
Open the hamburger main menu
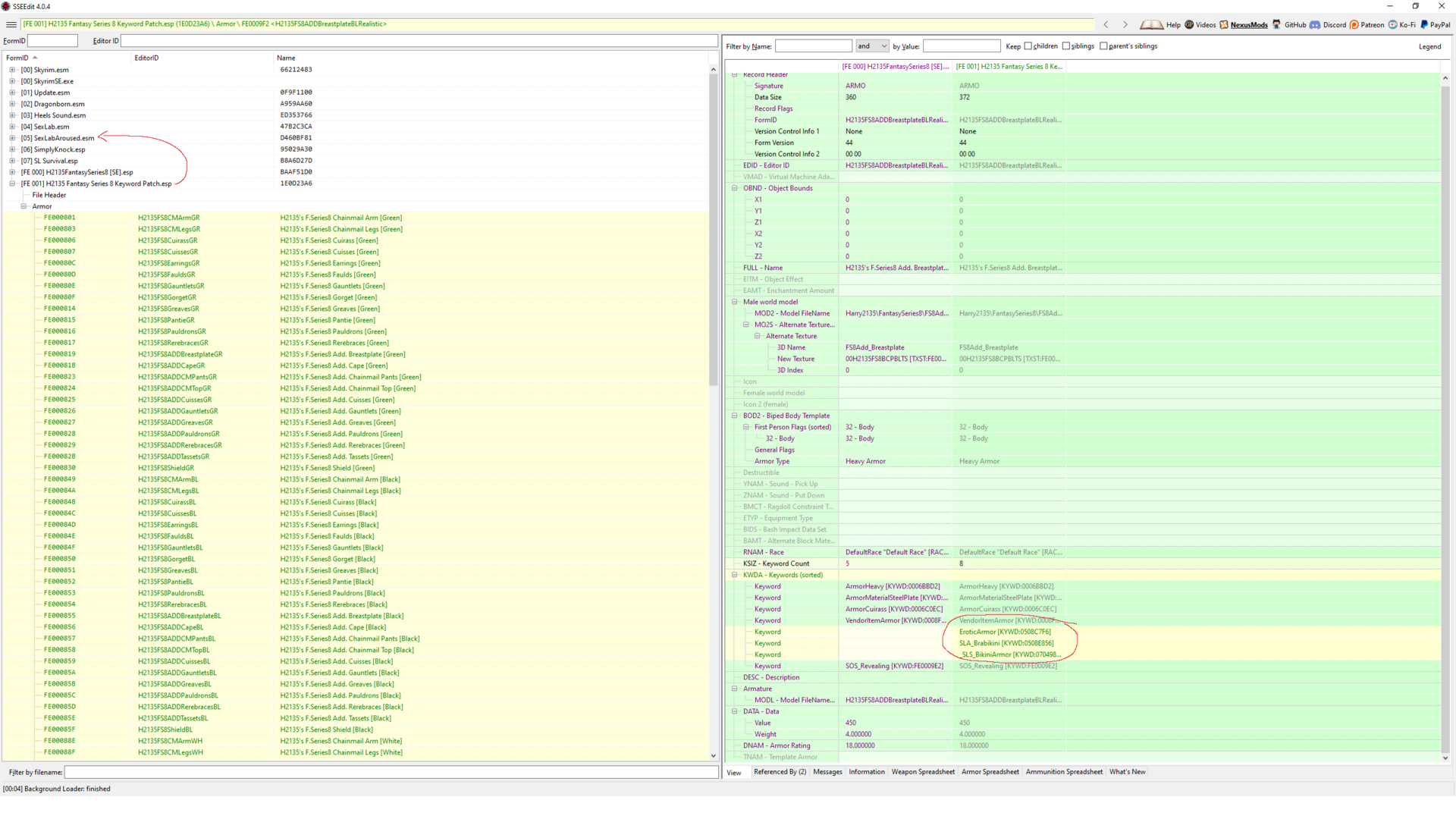tap(11, 24)
